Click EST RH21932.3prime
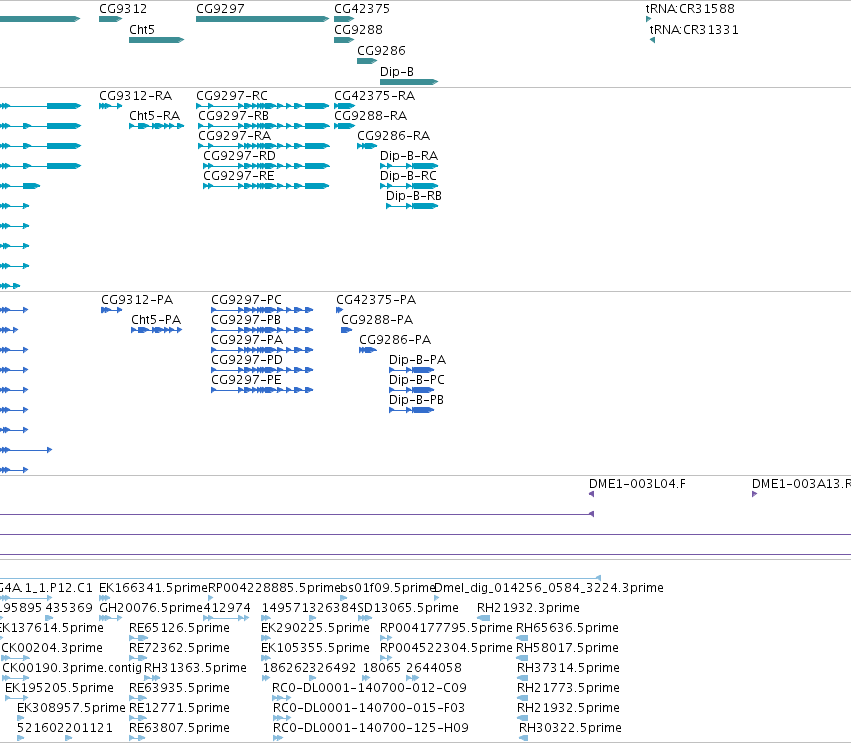 pos(528,608)
